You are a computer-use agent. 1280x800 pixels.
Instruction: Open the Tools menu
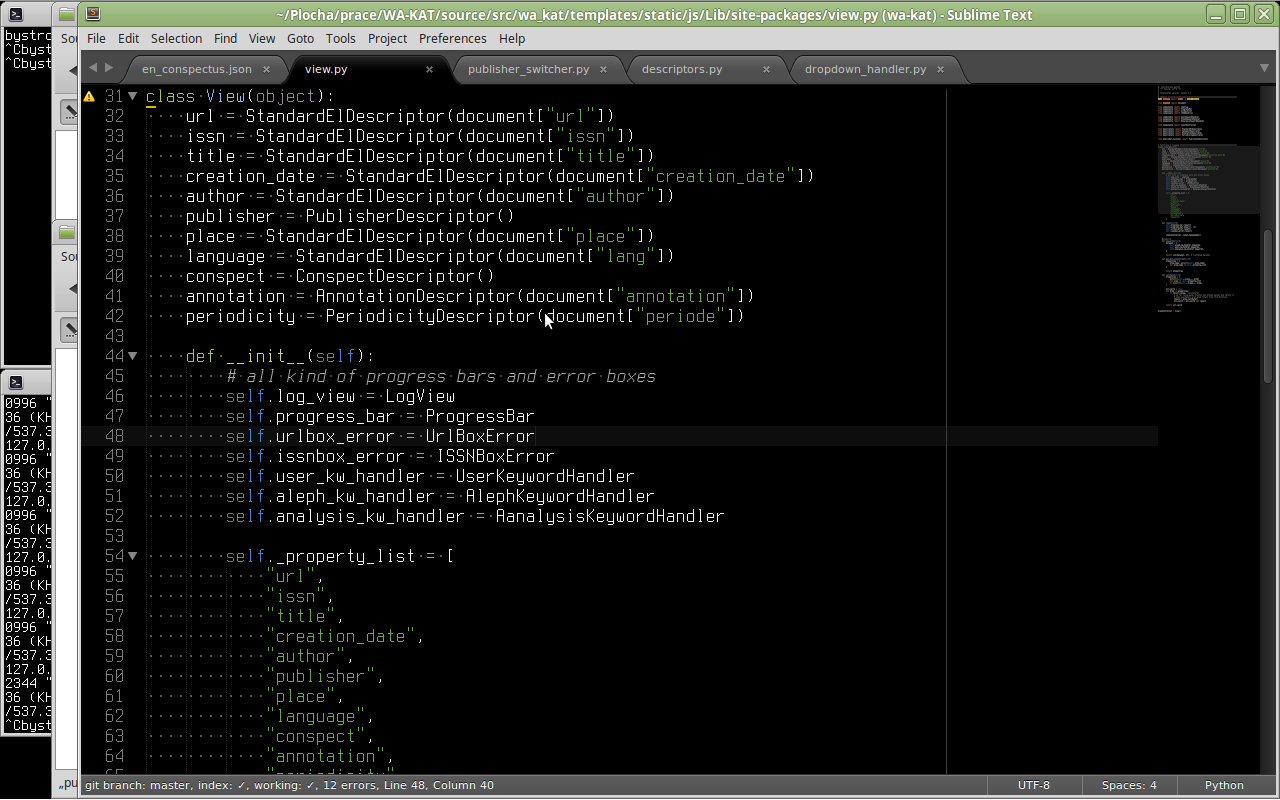[340, 38]
